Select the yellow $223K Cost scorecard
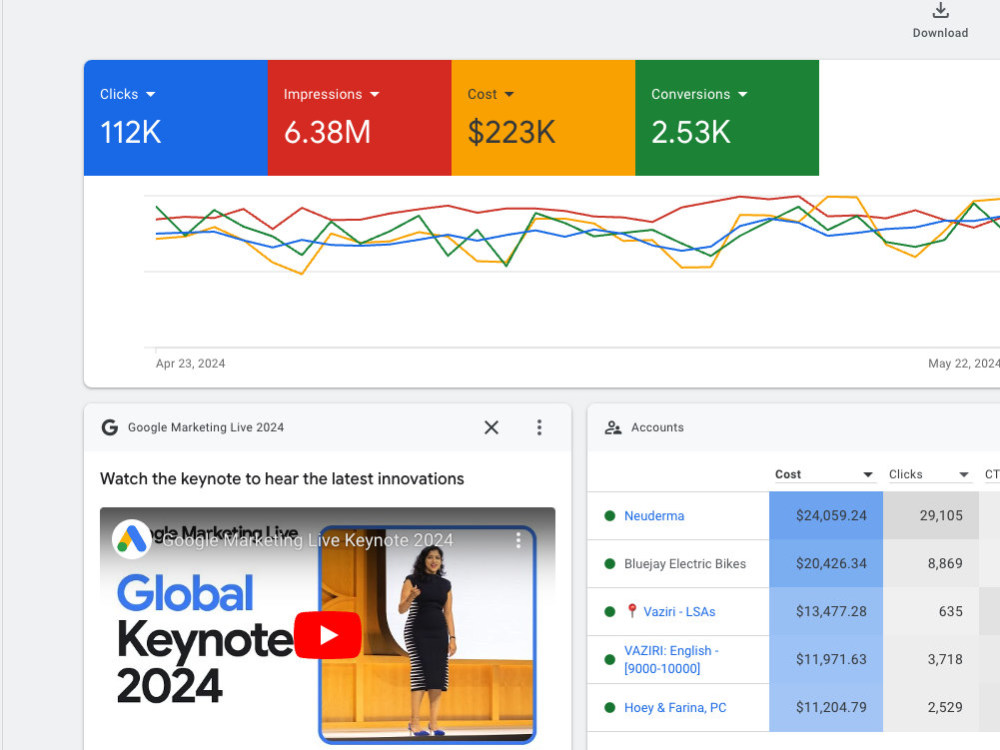Image resolution: width=1000 pixels, height=750 pixels. pos(543,118)
